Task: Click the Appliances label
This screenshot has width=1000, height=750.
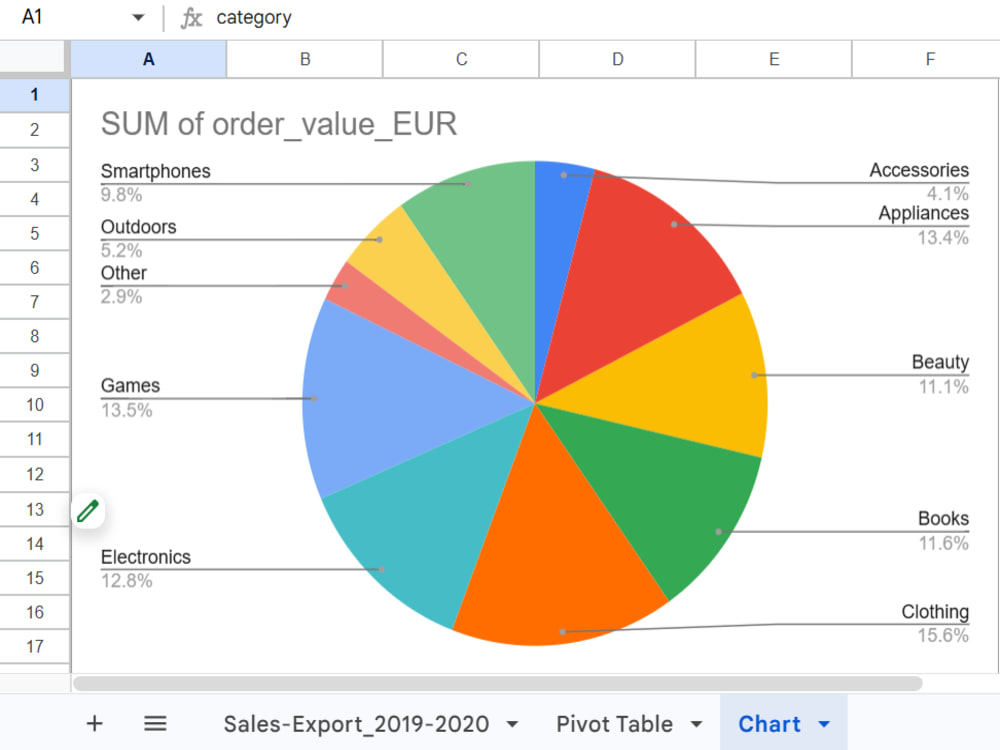Action: point(923,213)
